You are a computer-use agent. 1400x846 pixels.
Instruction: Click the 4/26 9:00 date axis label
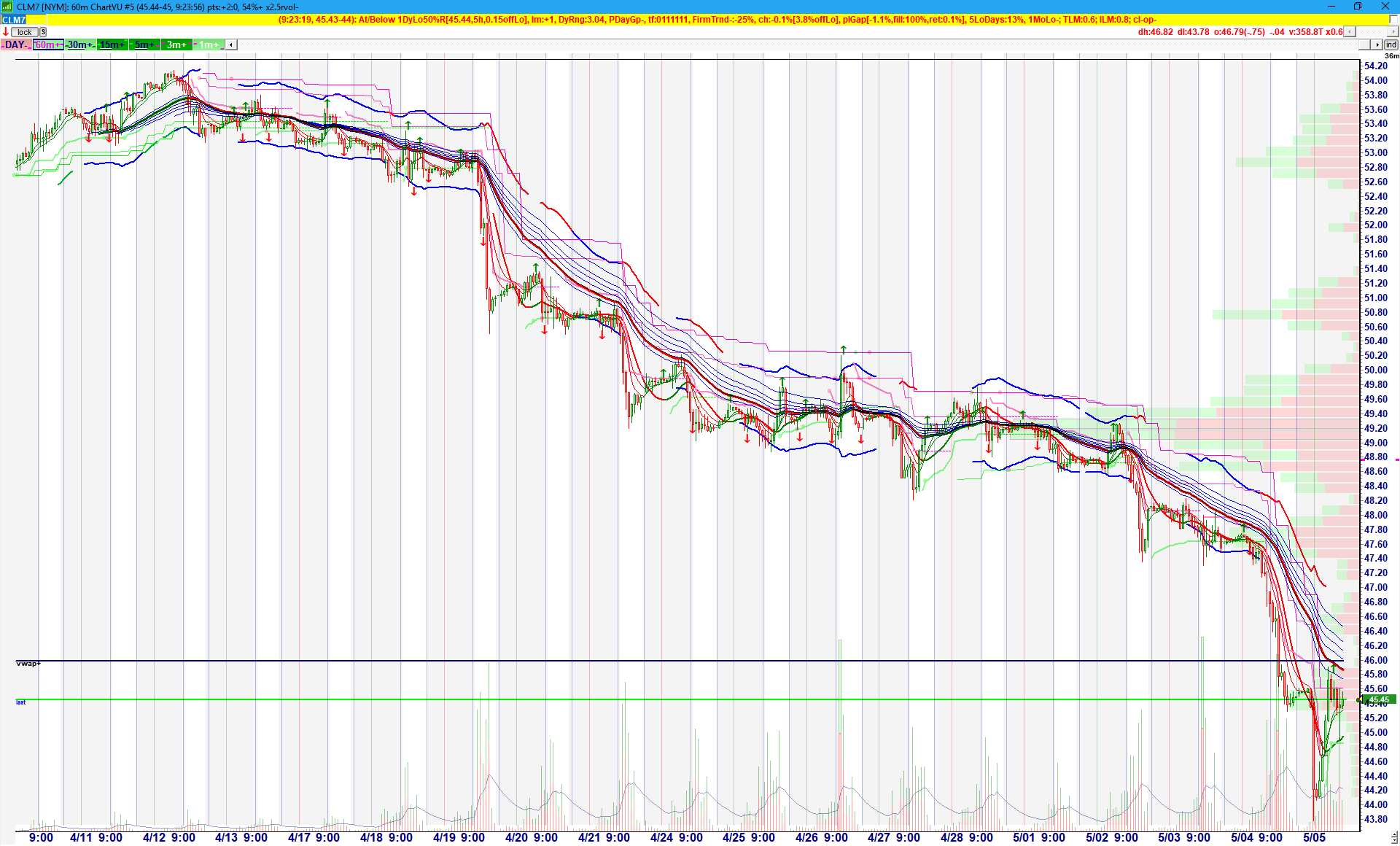pos(821,837)
